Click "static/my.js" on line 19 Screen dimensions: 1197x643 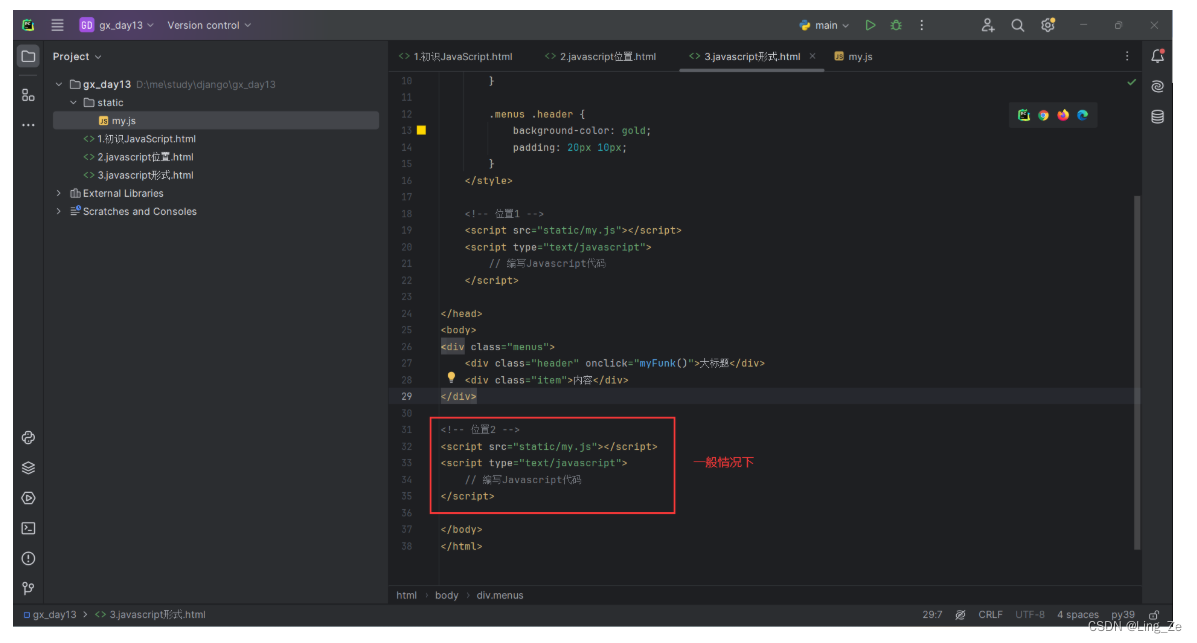[579, 231]
